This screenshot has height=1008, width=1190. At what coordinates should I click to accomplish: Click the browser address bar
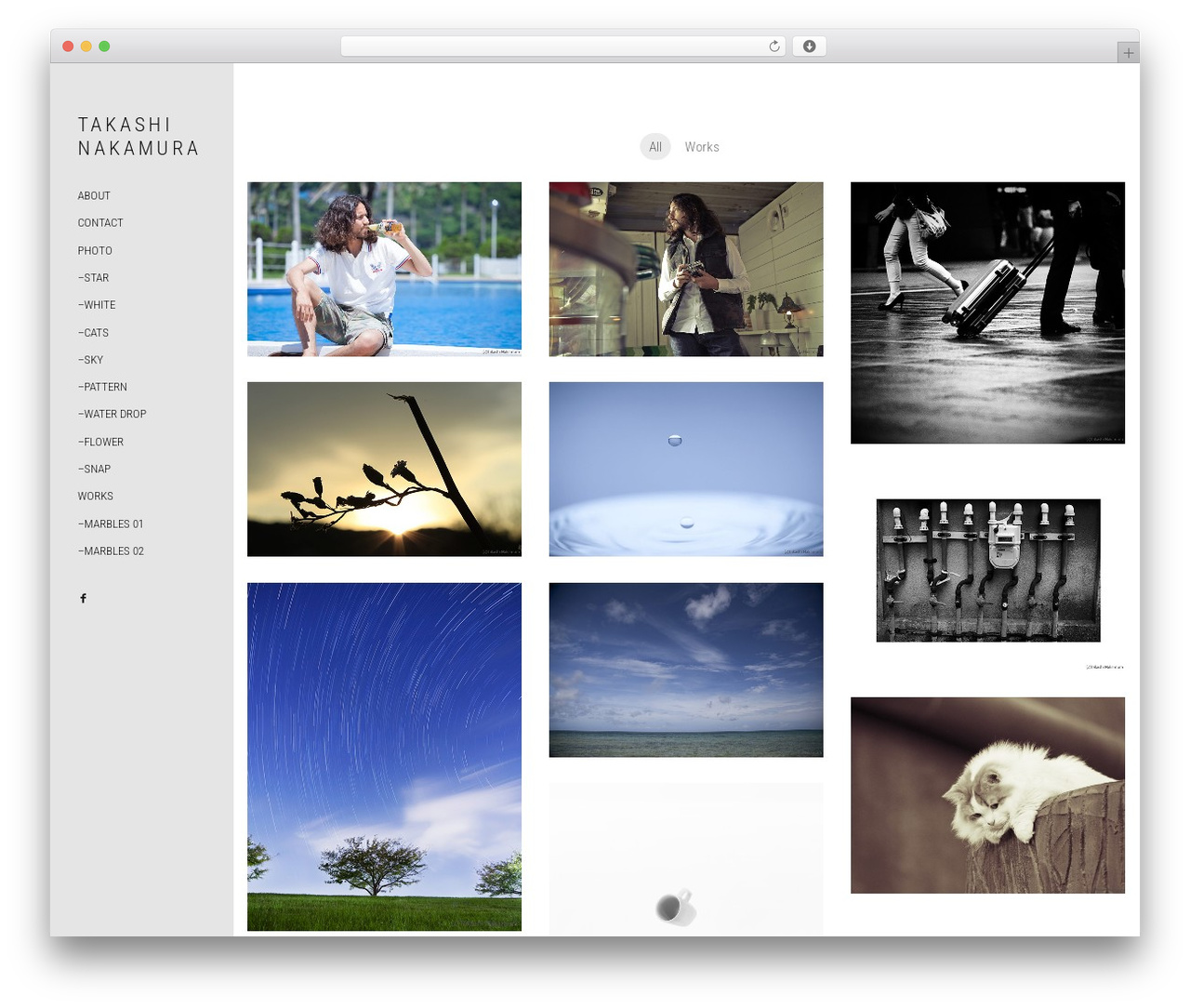562,46
